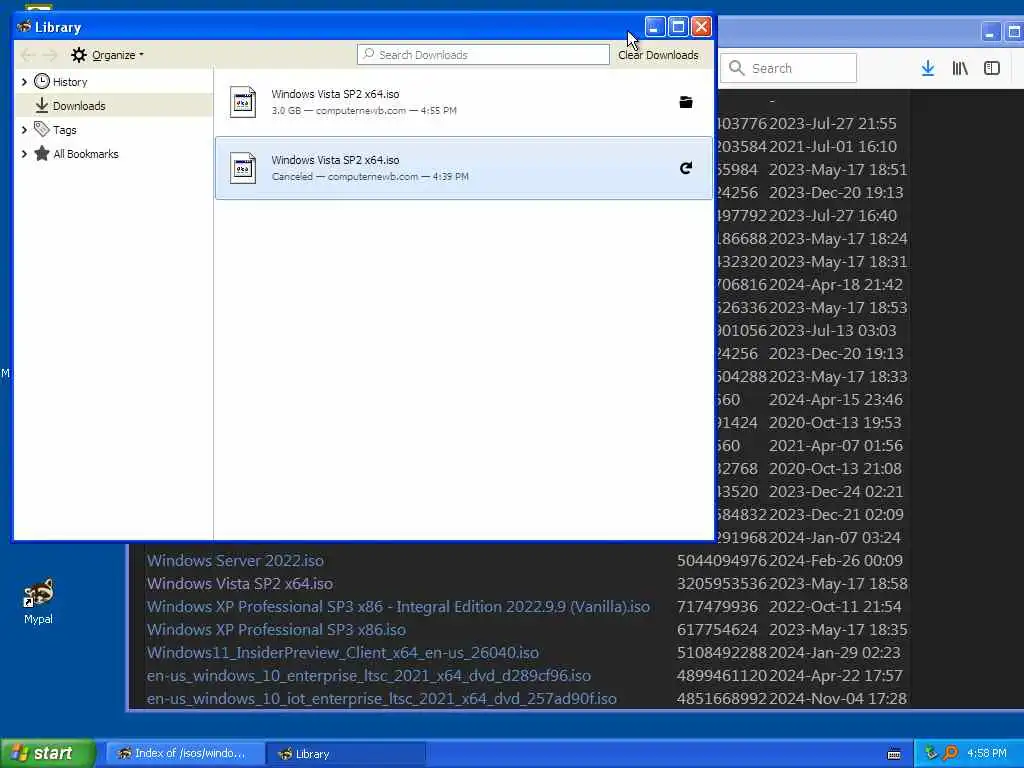Click the magnifier system tray icon
The image size is (1024, 768).
click(950, 754)
